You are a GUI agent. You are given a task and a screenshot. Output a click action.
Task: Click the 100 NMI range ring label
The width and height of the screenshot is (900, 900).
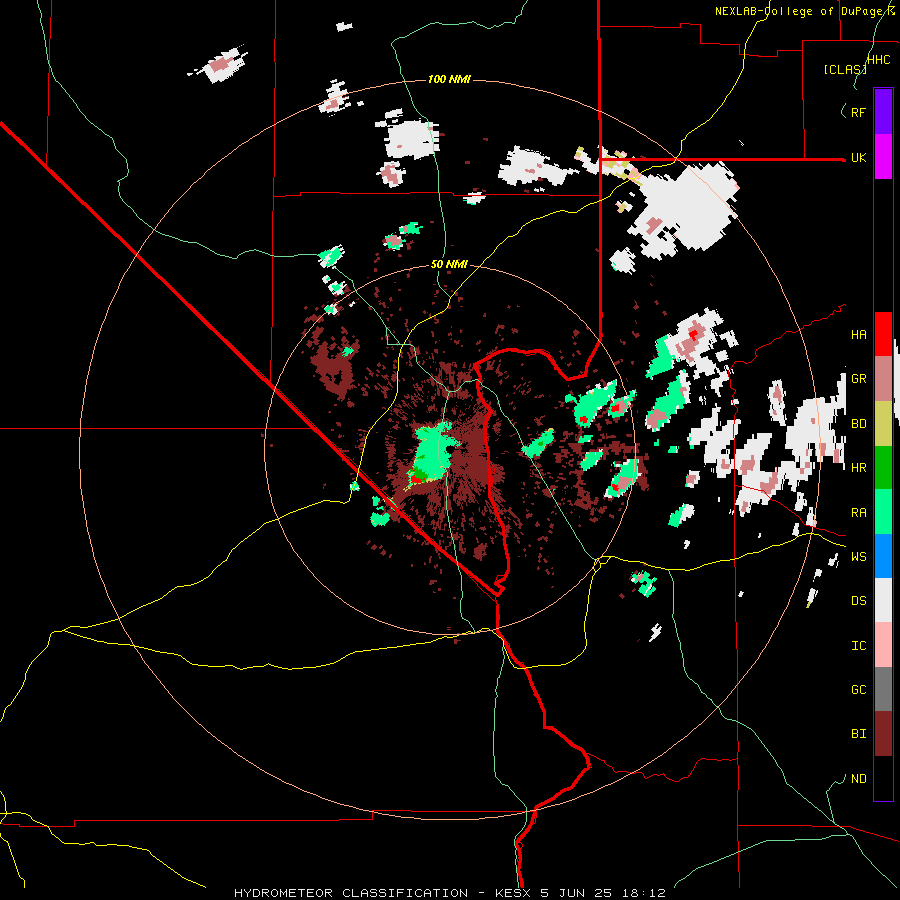(449, 79)
